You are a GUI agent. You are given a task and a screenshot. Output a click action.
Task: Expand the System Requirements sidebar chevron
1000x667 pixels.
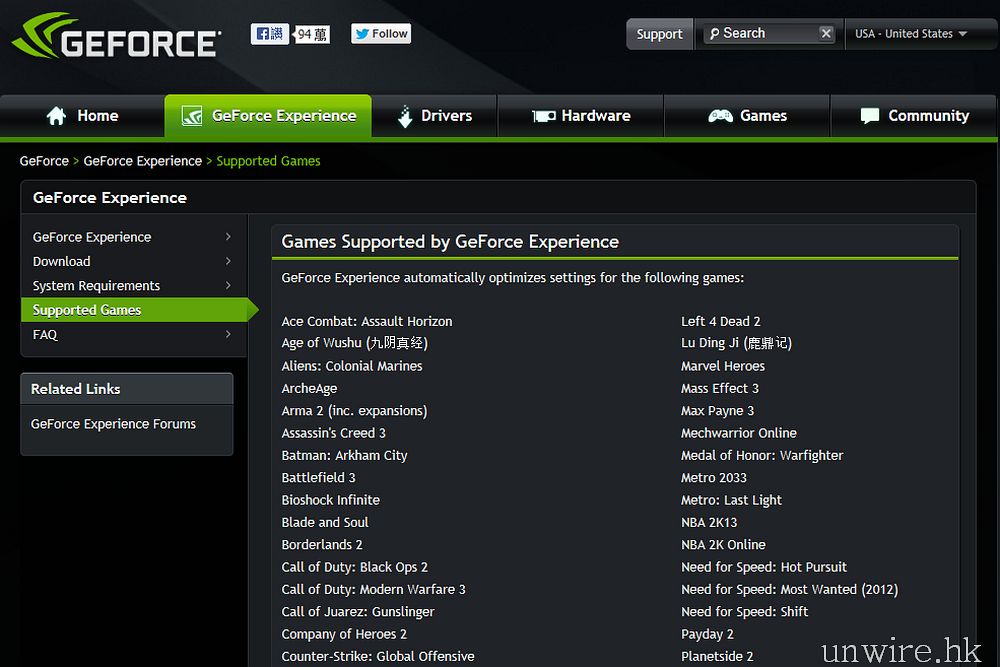(x=228, y=285)
